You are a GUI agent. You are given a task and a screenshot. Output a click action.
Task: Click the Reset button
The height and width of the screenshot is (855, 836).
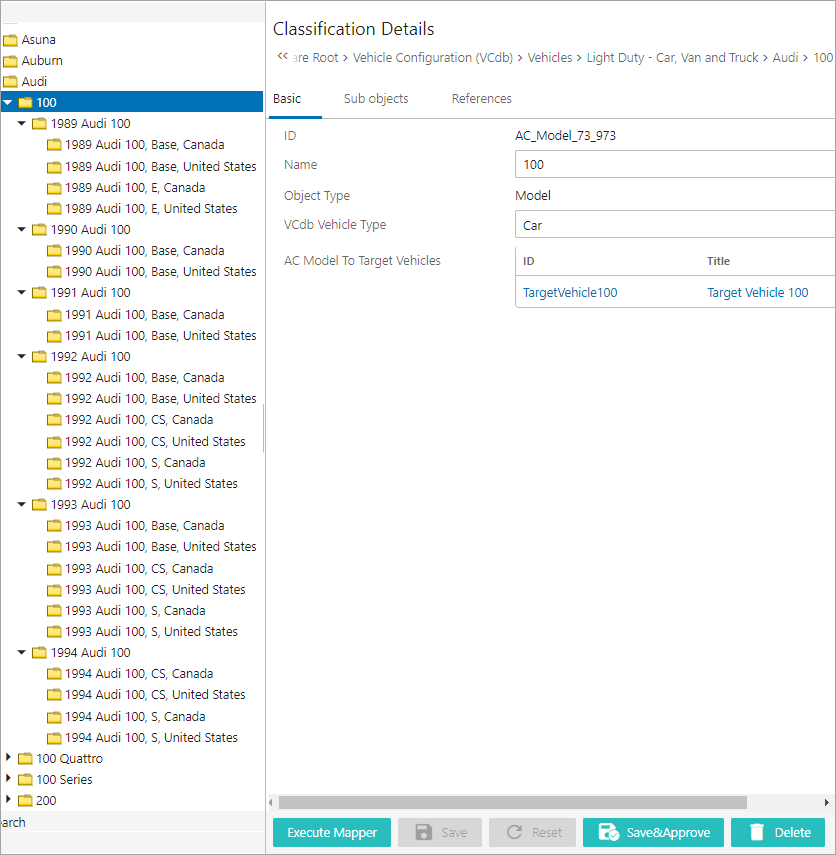coord(532,833)
